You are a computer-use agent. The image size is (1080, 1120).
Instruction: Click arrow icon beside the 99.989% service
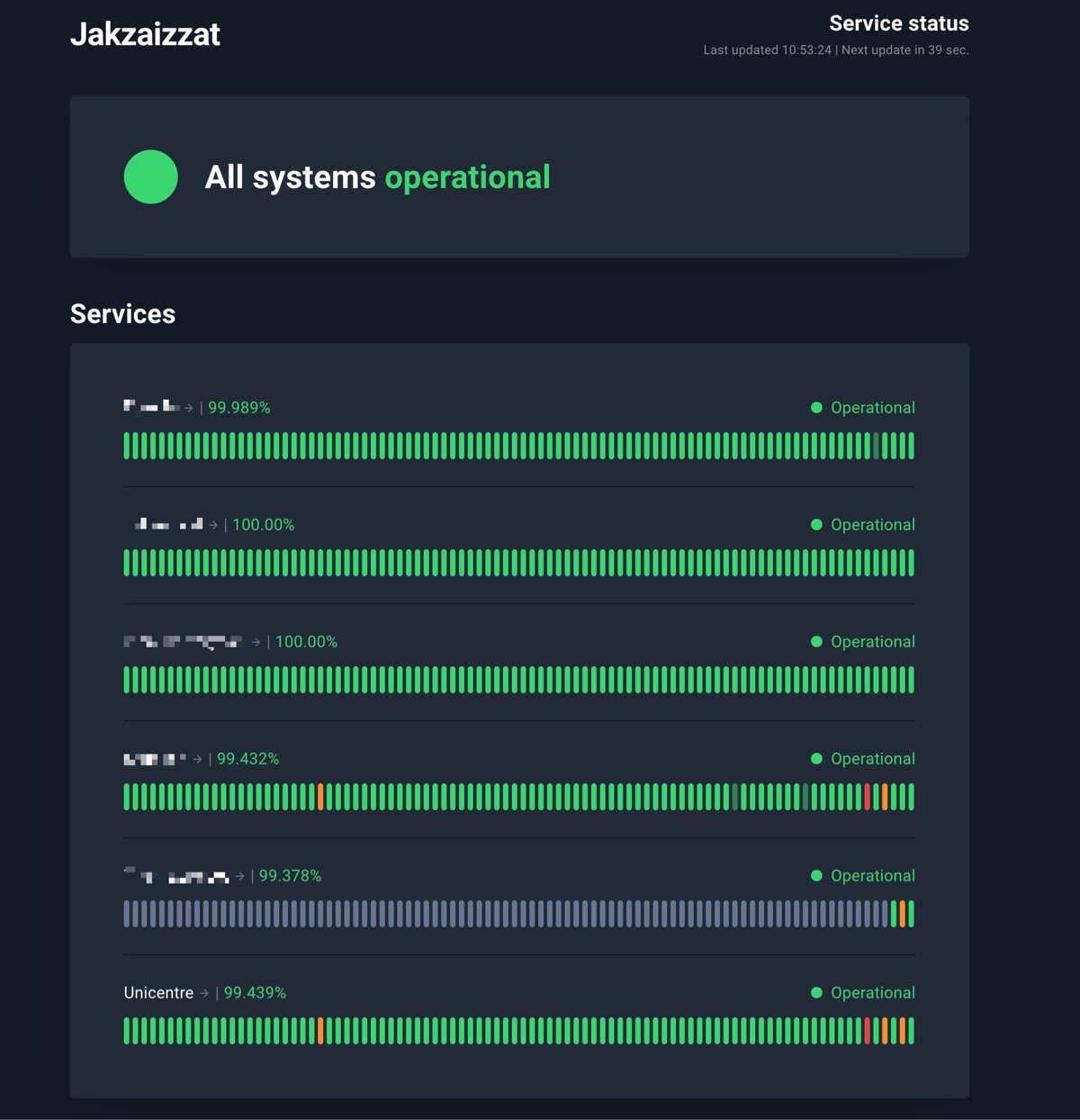pyautogui.click(x=189, y=408)
